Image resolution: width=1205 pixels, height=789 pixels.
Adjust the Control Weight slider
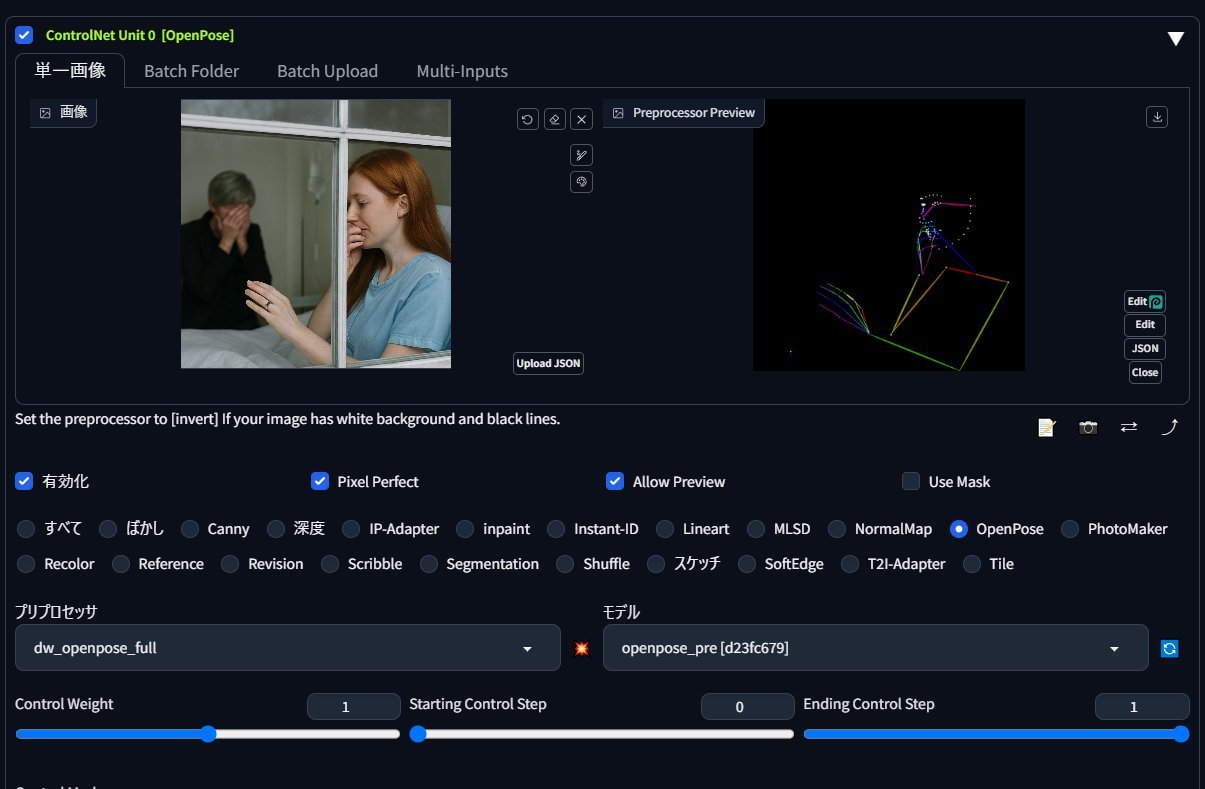click(208, 734)
